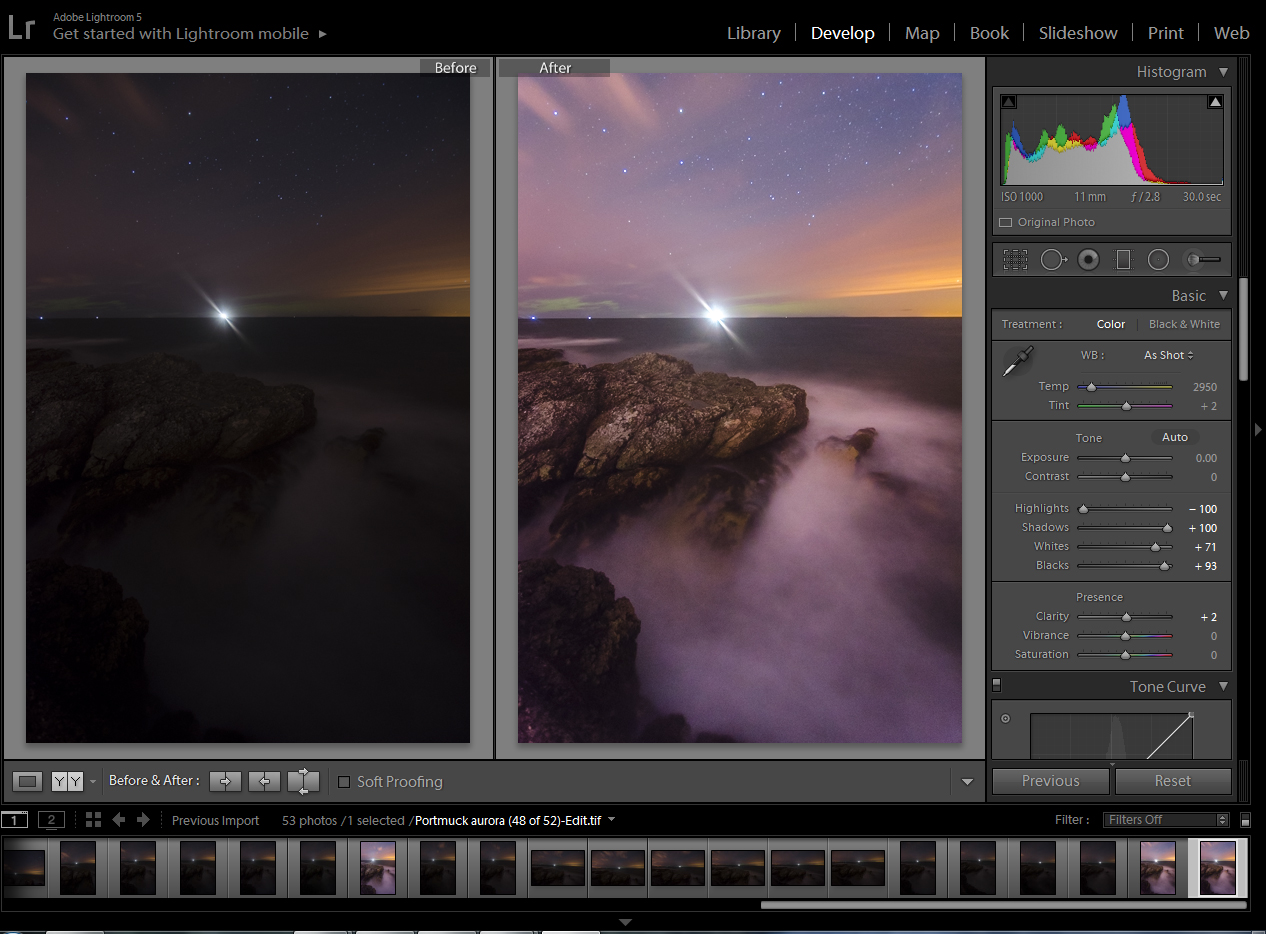Image resolution: width=1266 pixels, height=934 pixels.
Task: Click the Lightroom Lr identity plate logo
Action: coord(21,27)
